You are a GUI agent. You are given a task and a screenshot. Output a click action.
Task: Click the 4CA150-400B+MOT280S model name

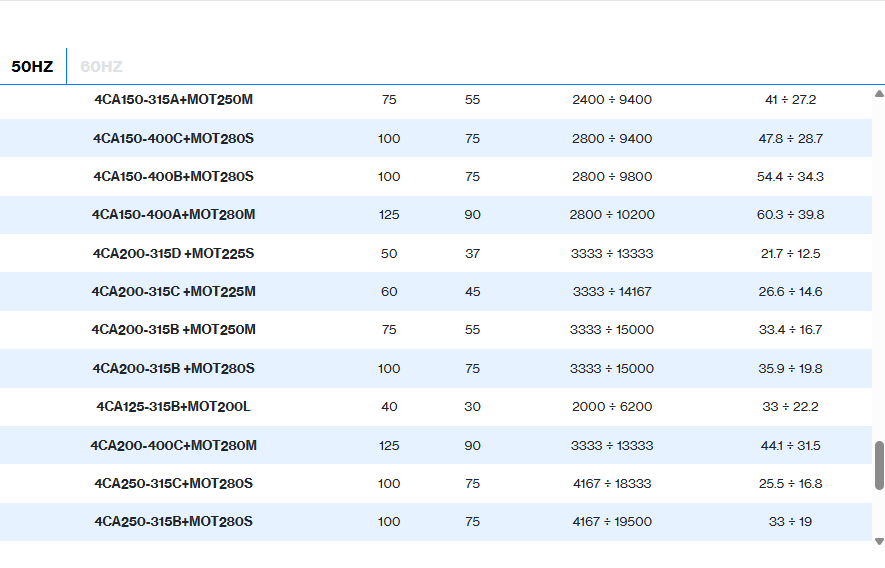coord(173,177)
